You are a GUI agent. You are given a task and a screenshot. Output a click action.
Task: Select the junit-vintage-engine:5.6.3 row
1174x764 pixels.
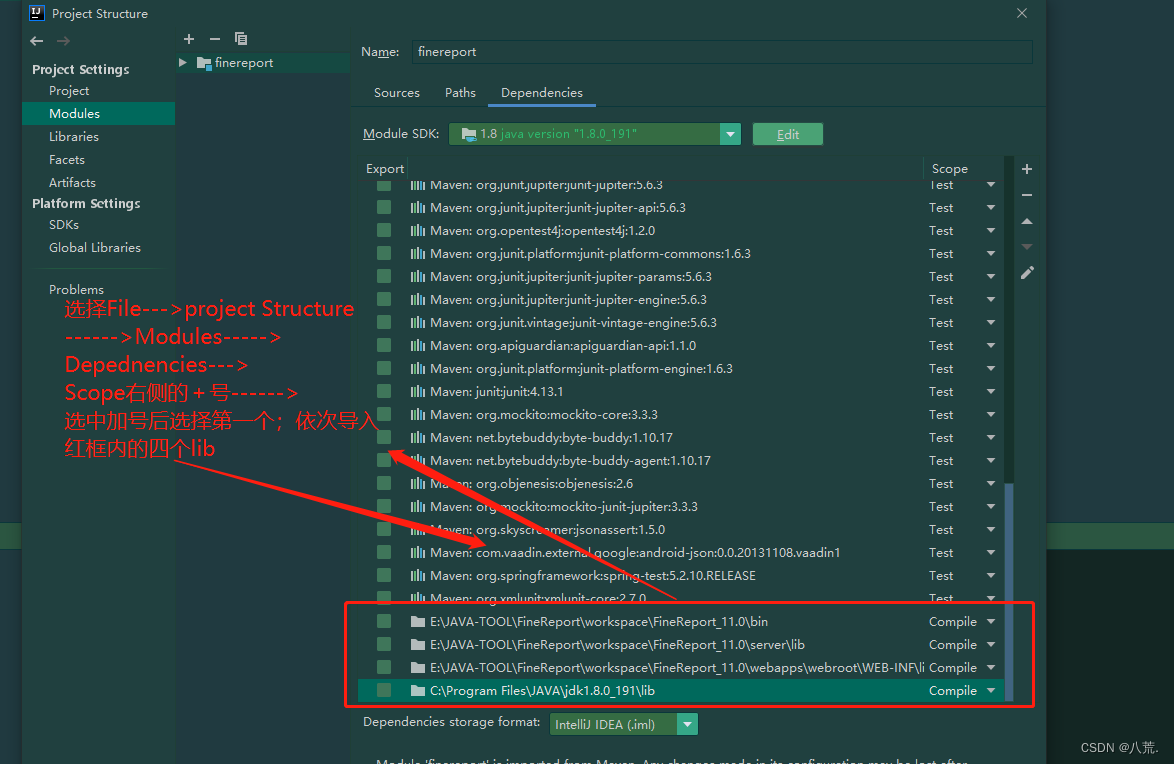[x=680, y=323]
